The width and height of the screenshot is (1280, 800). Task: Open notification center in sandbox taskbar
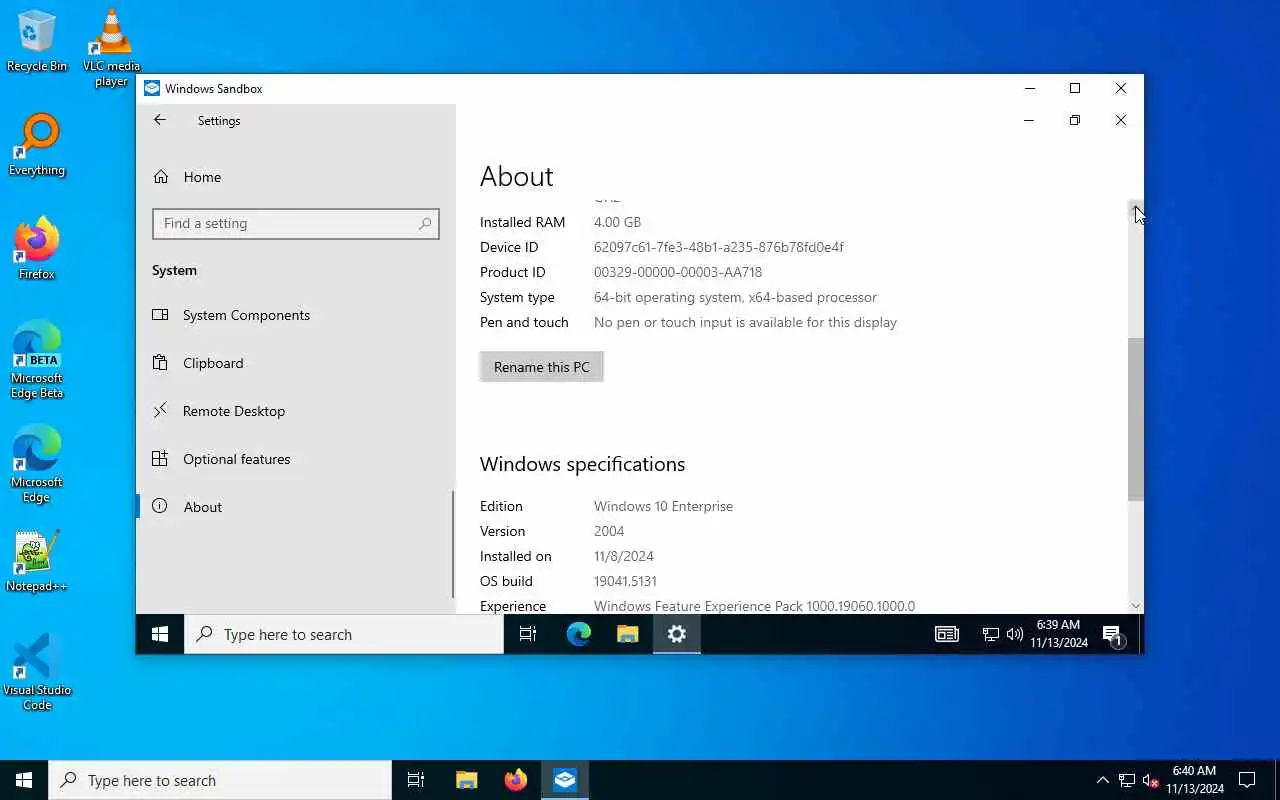[1113, 634]
